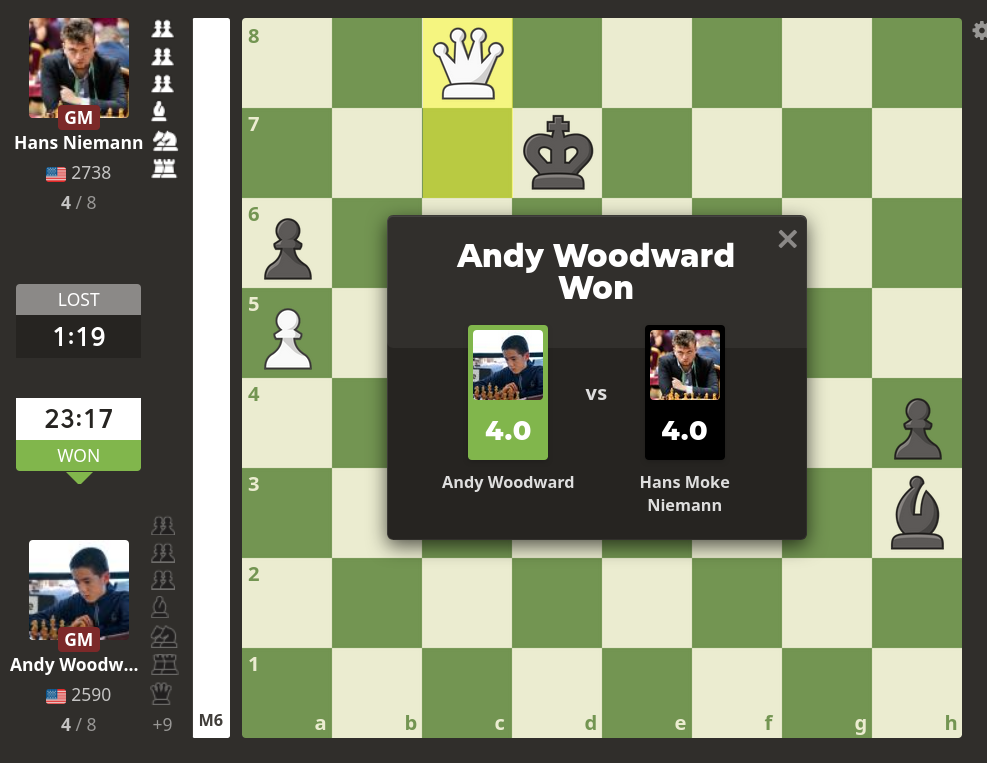
Task: Click captured rooks icon beside Hans Niemann
Action: click(164, 168)
